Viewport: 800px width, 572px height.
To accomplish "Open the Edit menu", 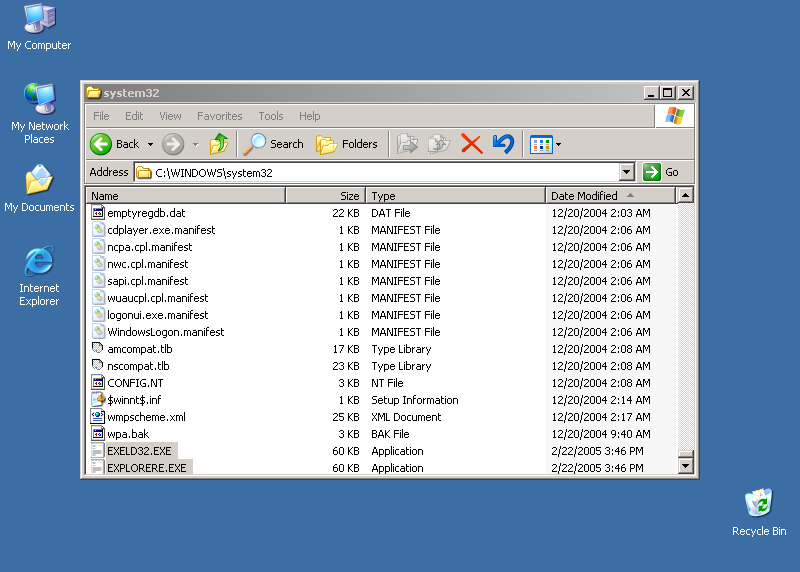I will (134, 116).
